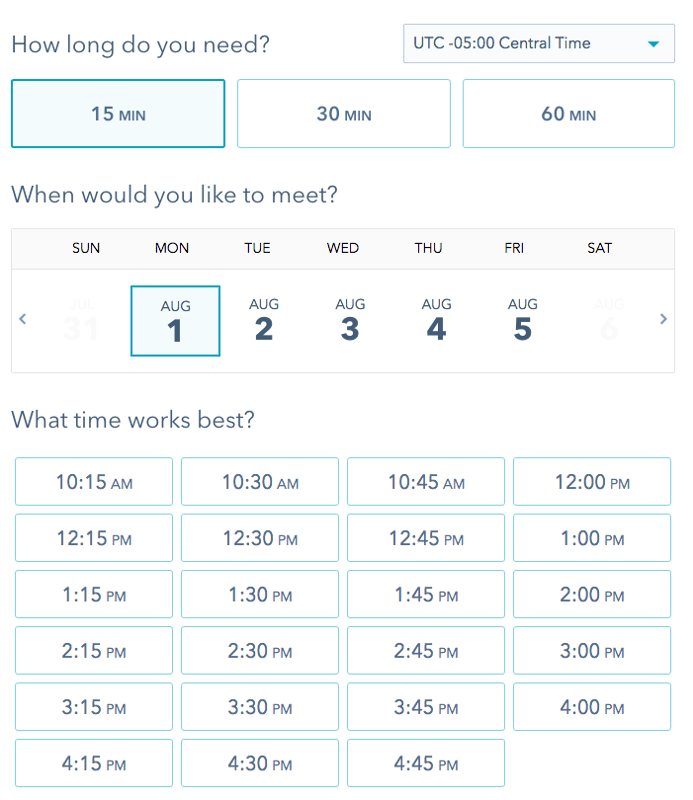Book the 3:00 PM time slot
693x800 pixels.
point(592,651)
